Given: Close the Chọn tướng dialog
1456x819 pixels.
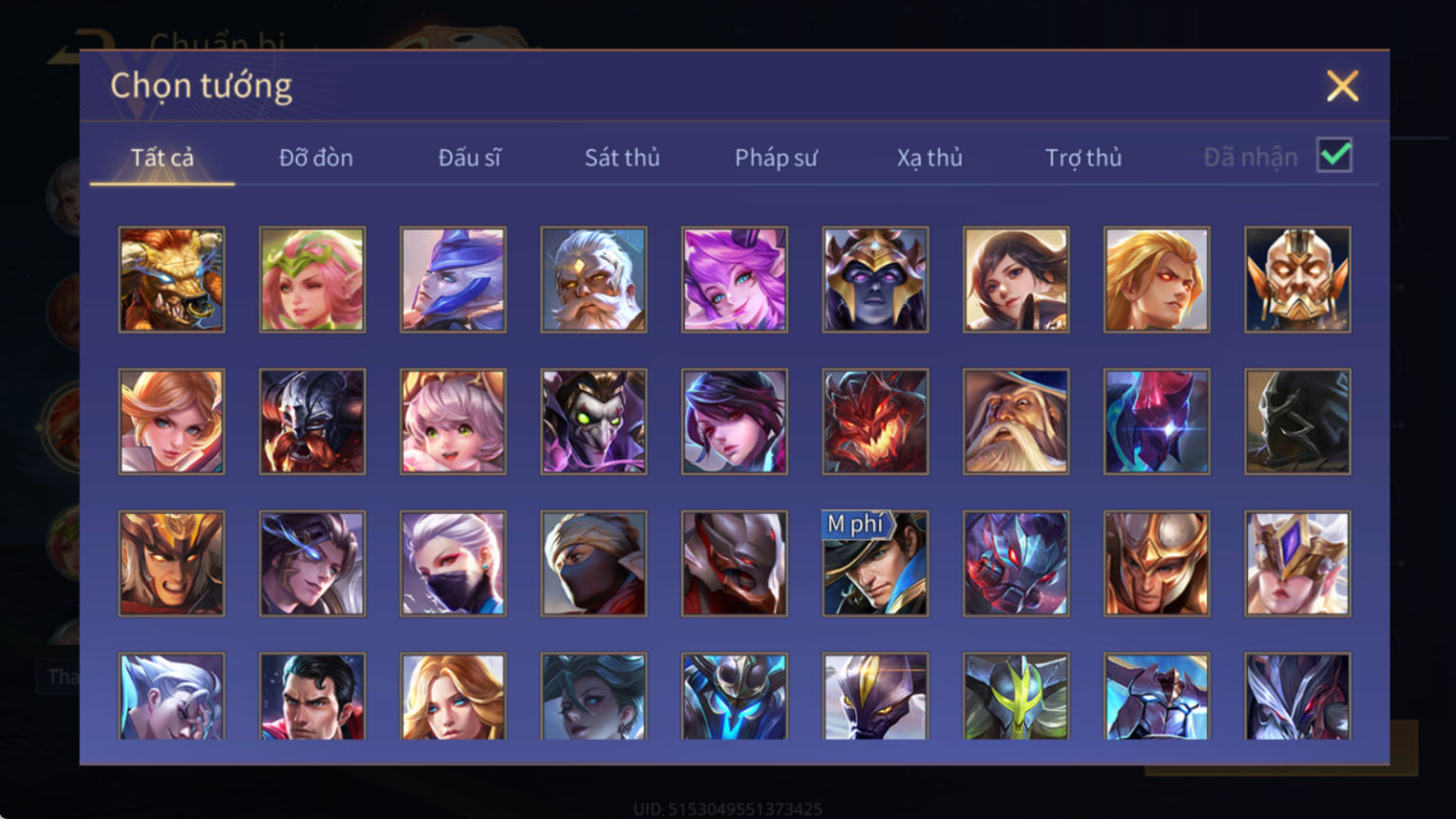Looking at the screenshot, I should 1342,86.
